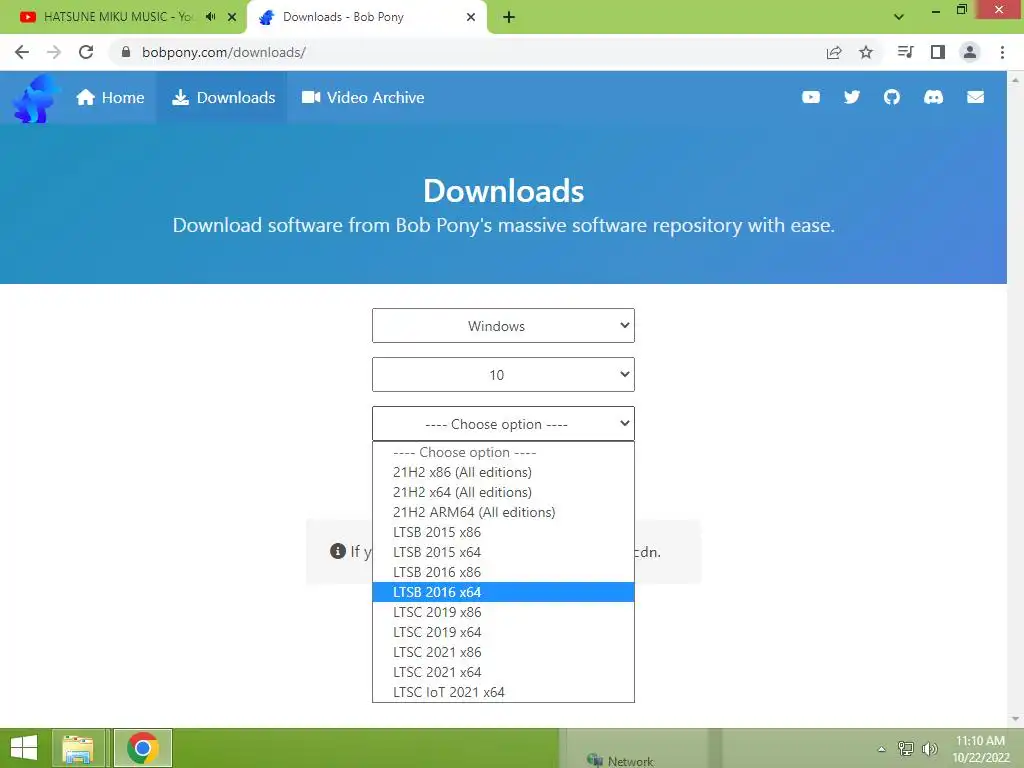The image size is (1024, 768).
Task: Open the Windows operating system dropdown
Action: point(503,325)
